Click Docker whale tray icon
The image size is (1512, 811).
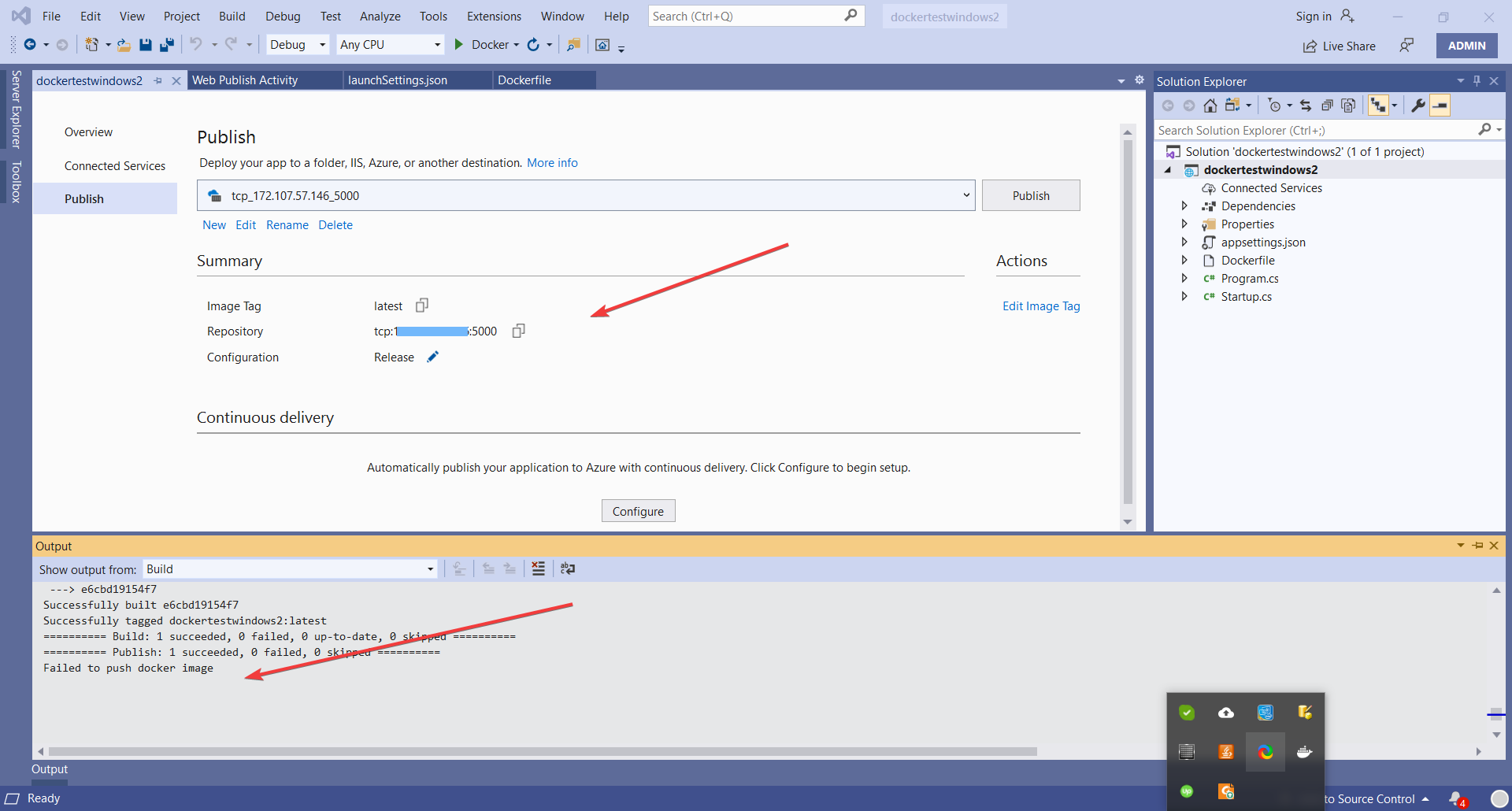(x=1305, y=752)
